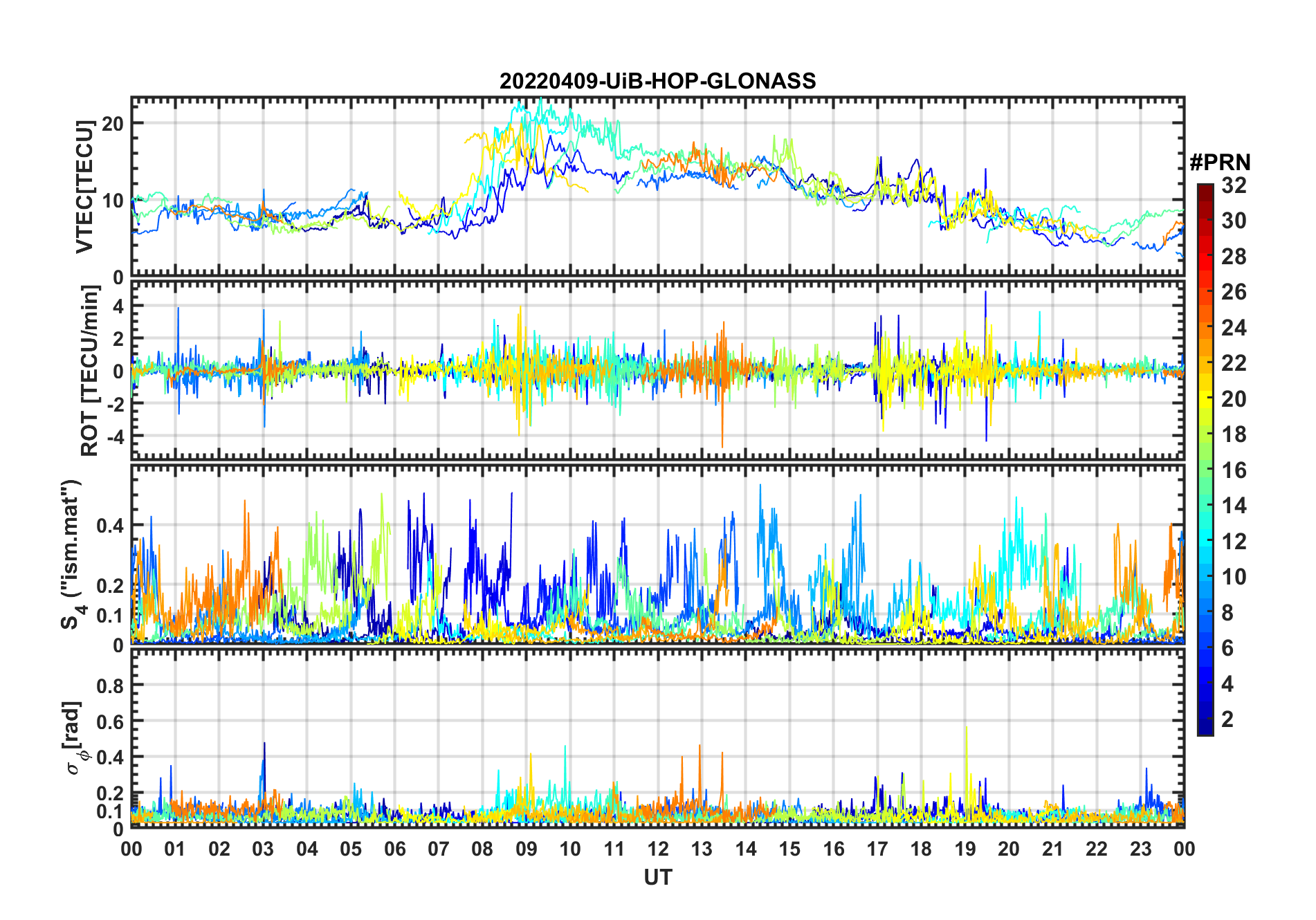Click the plot title 20220409-UiB-HOP-GLONASS
The image size is (1316, 920).
tap(657, 82)
